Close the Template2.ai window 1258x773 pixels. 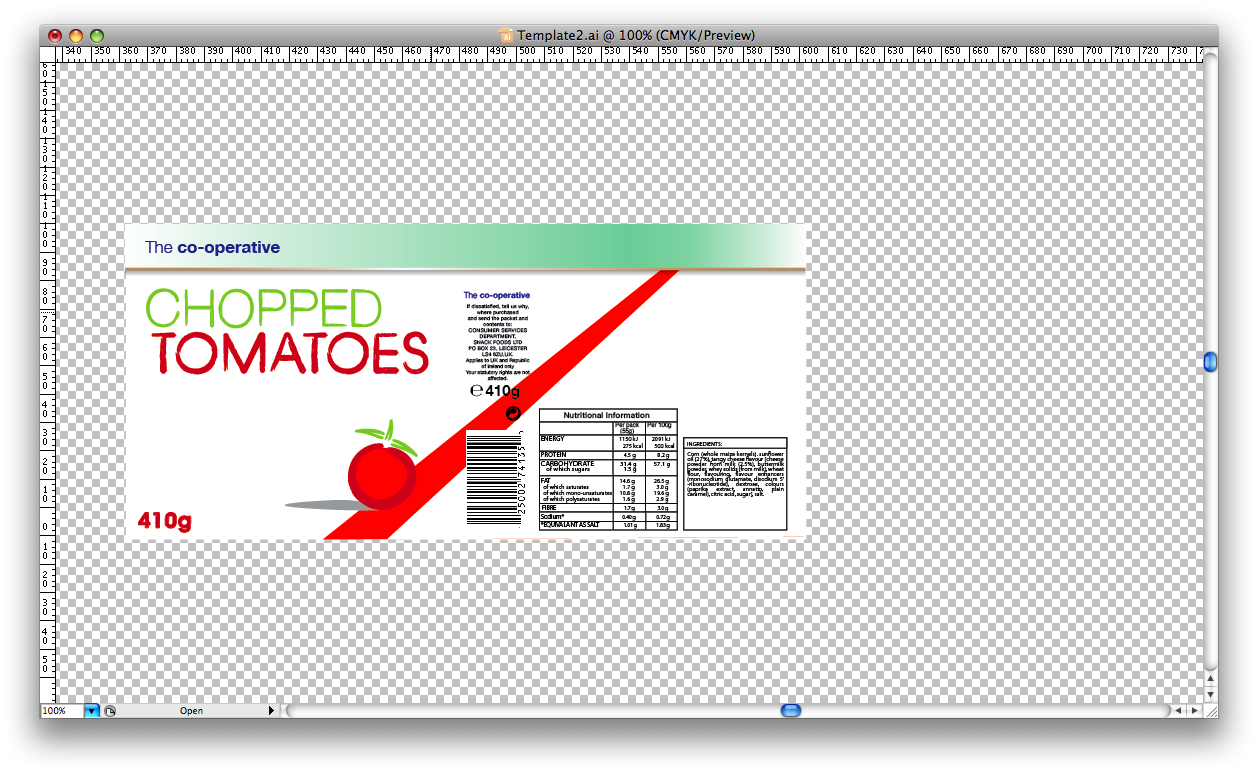[55, 36]
